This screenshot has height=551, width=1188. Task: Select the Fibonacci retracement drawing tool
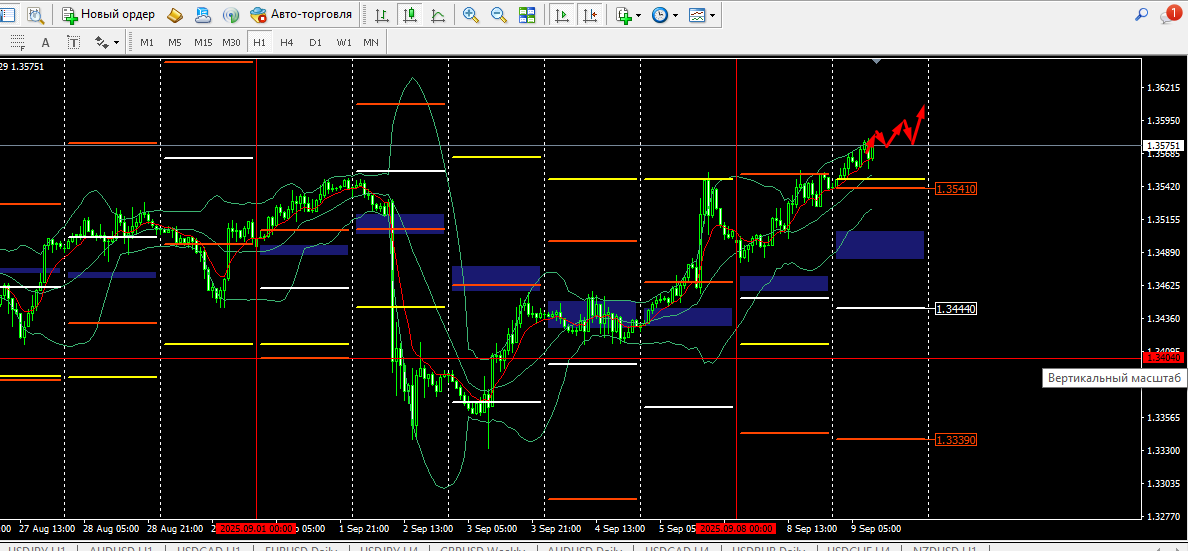(x=17, y=42)
